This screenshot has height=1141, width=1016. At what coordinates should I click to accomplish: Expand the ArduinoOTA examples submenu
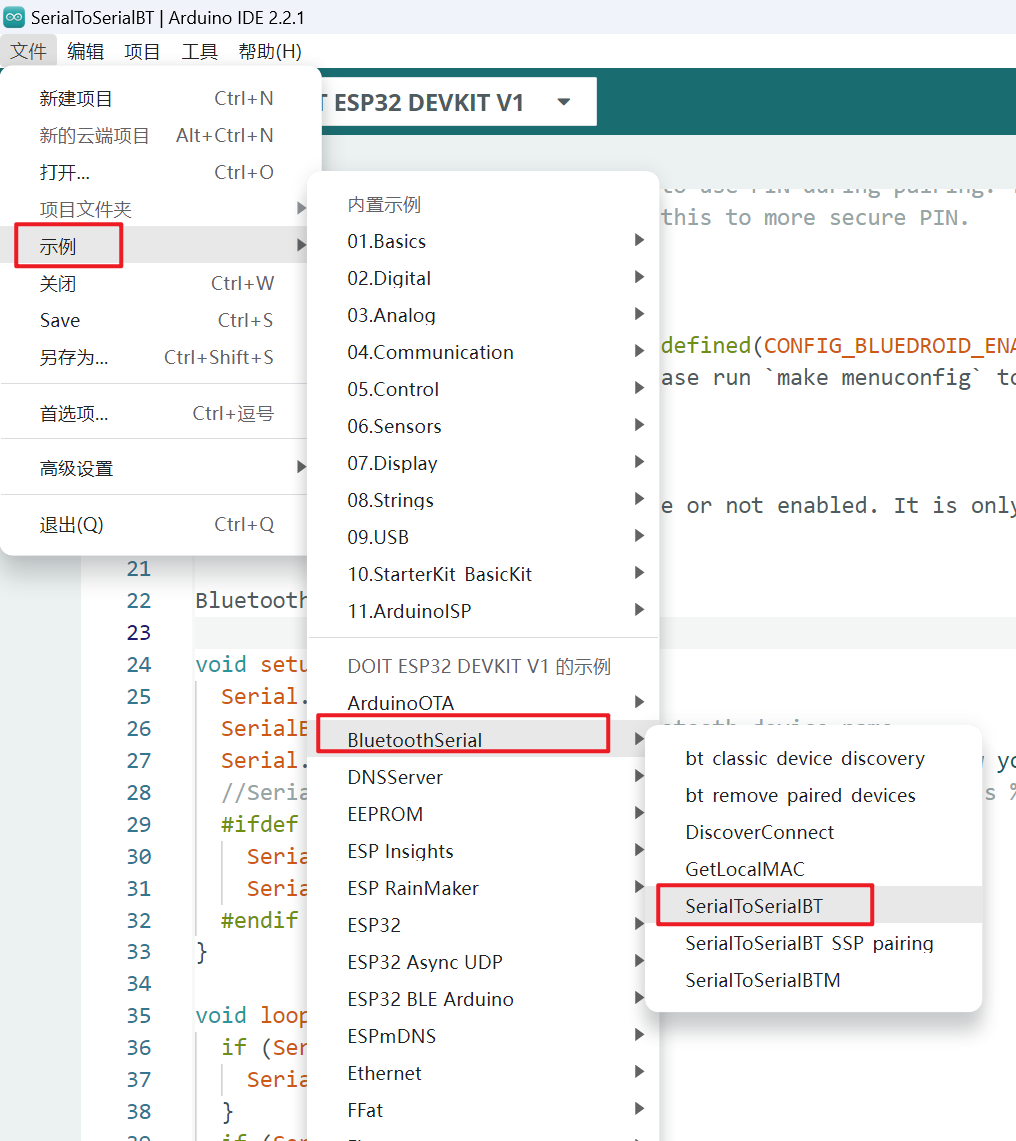pyautogui.click(x=483, y=703)
